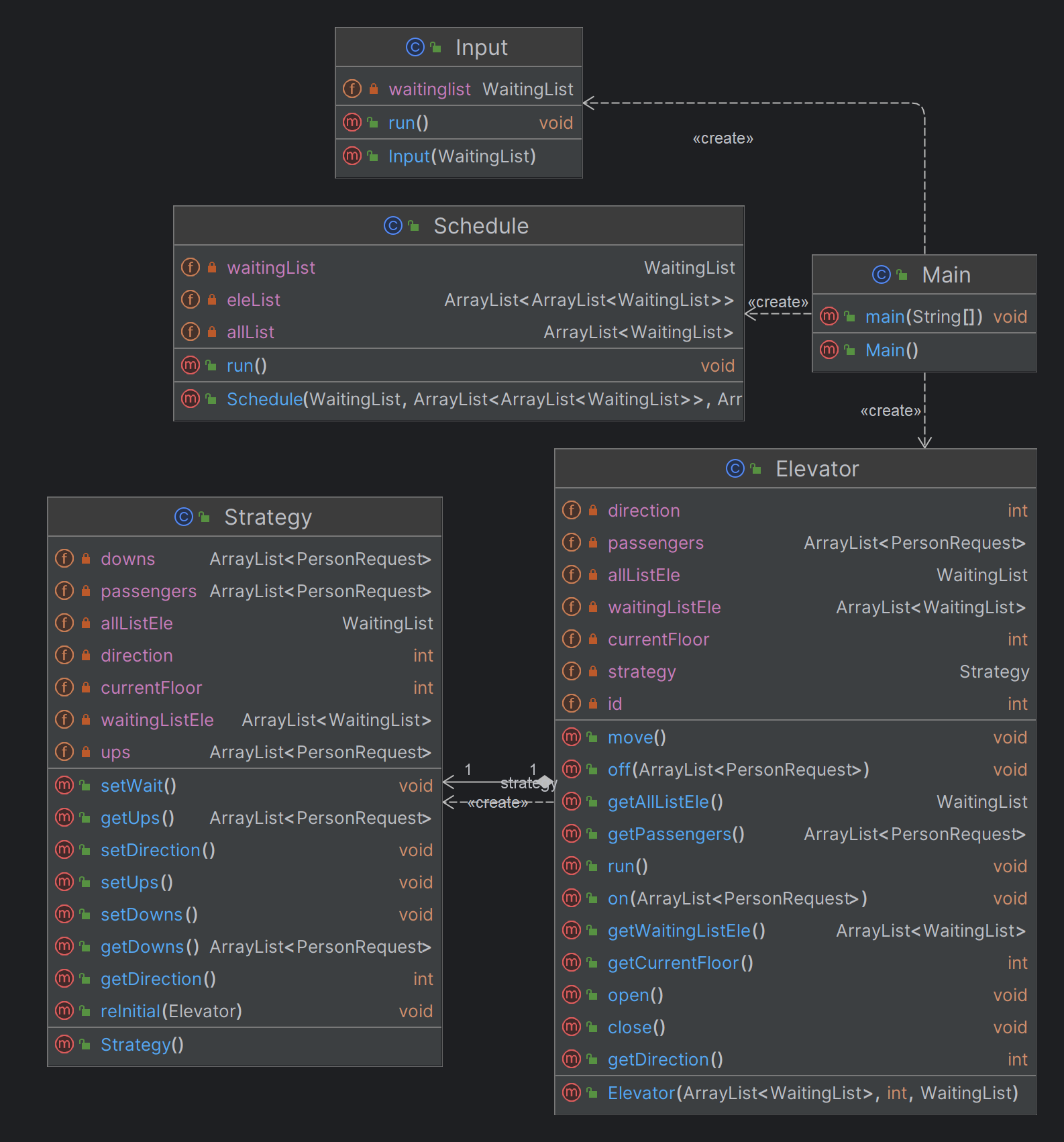This screenshot has height=1142, width=1064.
Task: Click the create label between Main and Input
Action: click(723, 138)
